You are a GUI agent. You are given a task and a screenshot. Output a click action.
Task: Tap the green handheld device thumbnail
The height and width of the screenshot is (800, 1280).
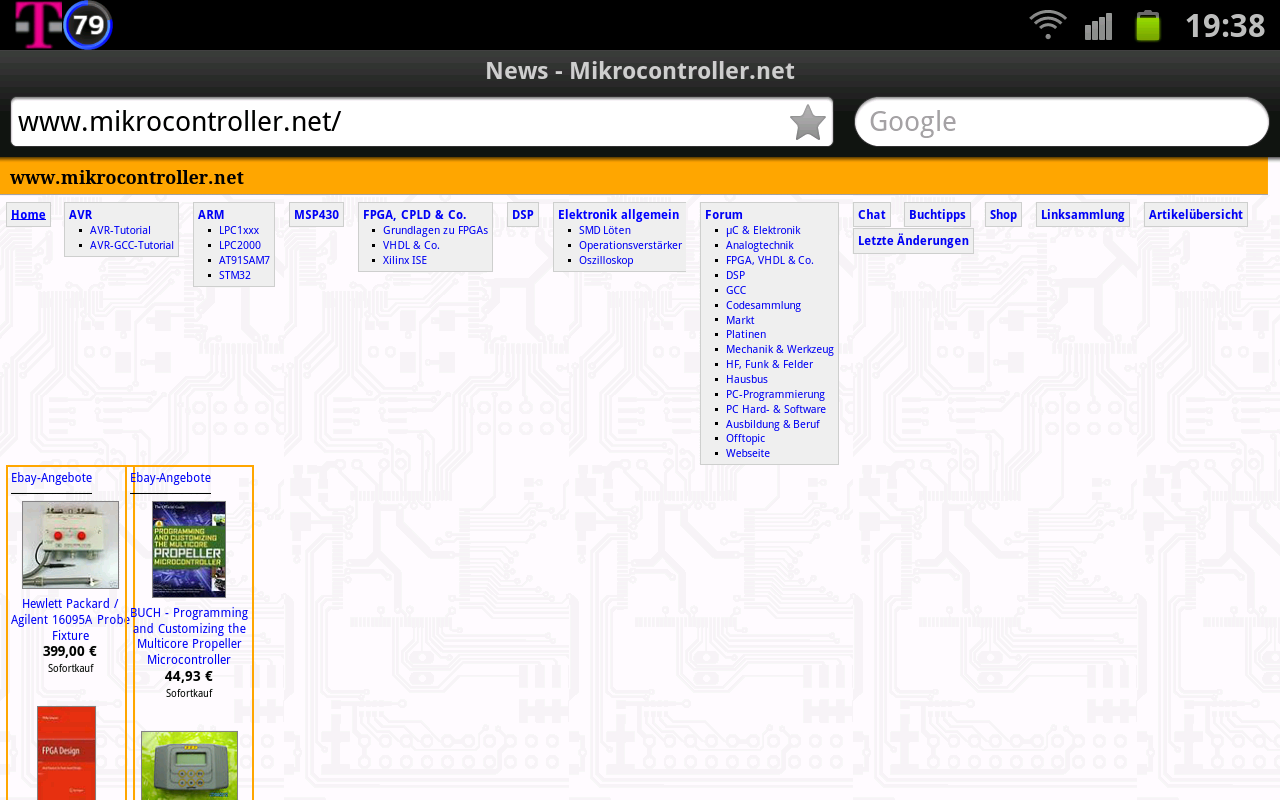(x=189, y=765)
